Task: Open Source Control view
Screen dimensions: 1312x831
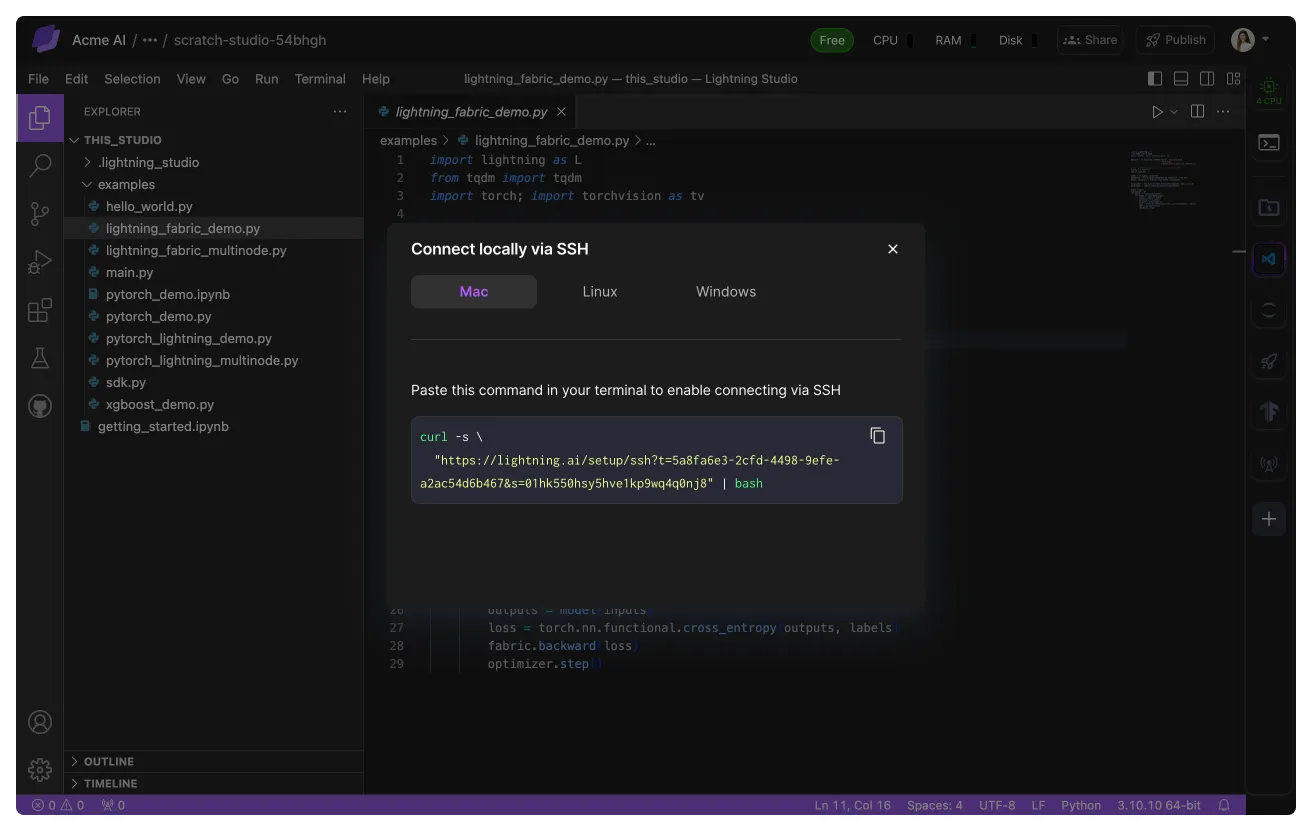Action: click(x=40, y=214)
